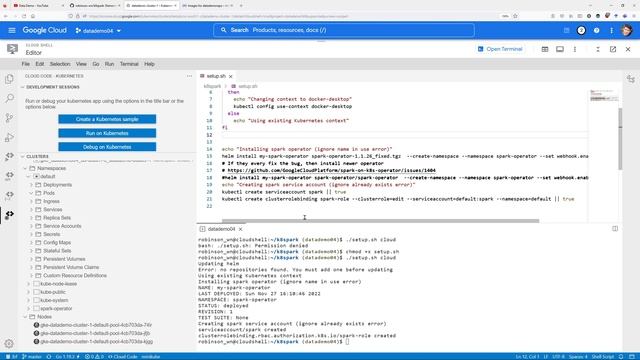Expand the Persistent Volumes tree node
Image resolution: width=640 pixels, height=360 pixels.
pos(31,259)
